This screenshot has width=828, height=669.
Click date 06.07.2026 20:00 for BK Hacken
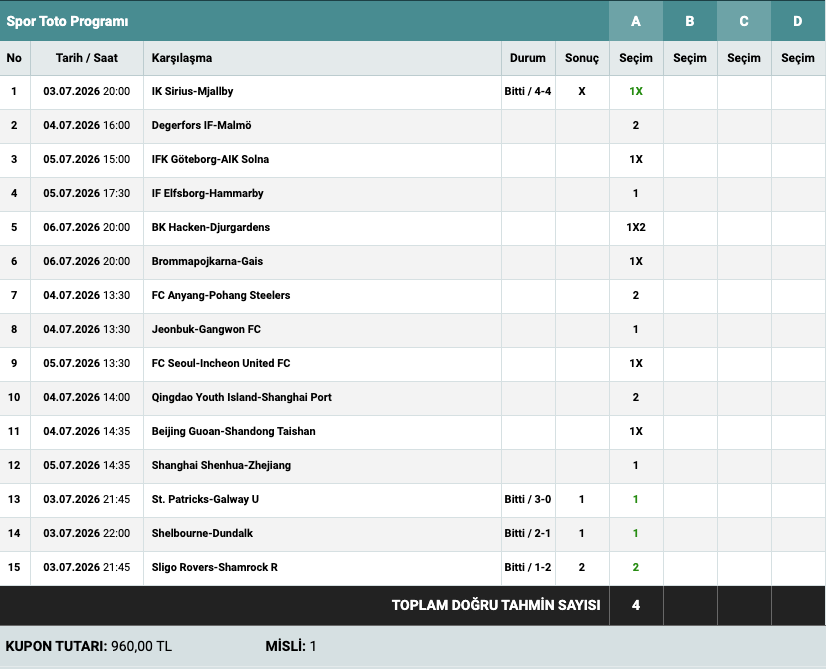pyautogui.click(x=87, y=228)
